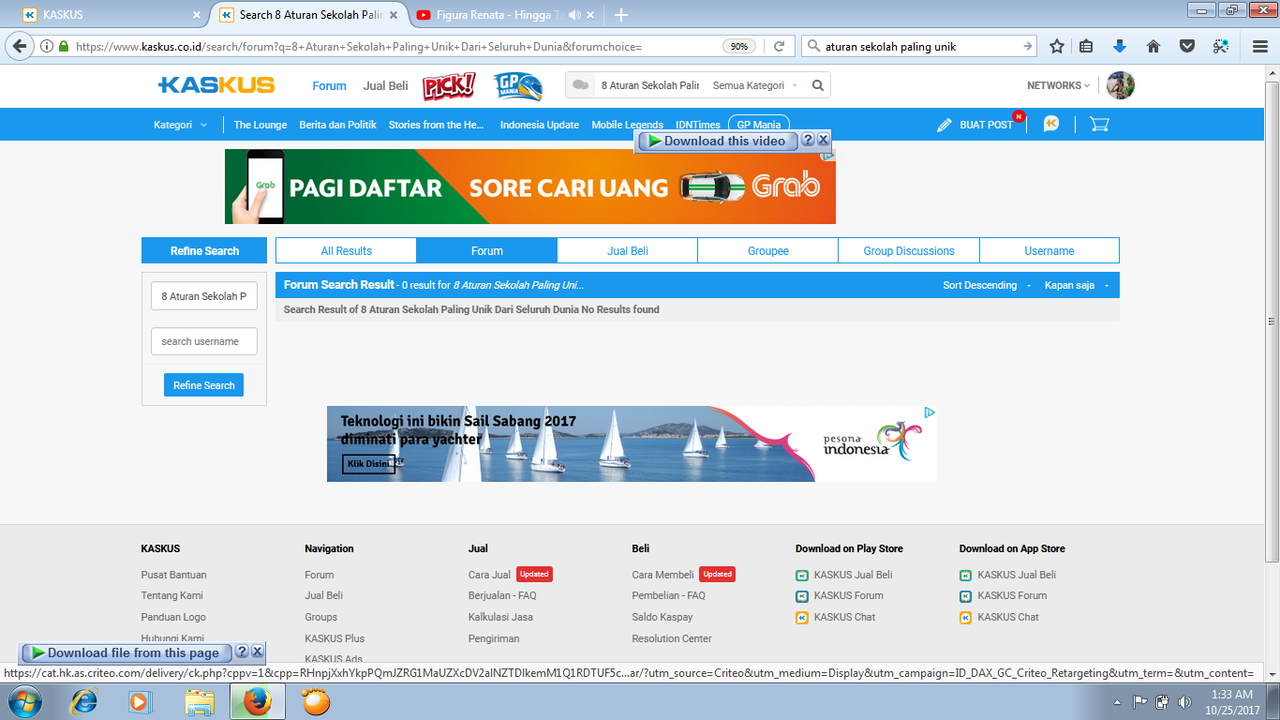Screen dimensions: 1280x720
Task: Open The Lounge in nav bar
Action: [x=260, y=125]
